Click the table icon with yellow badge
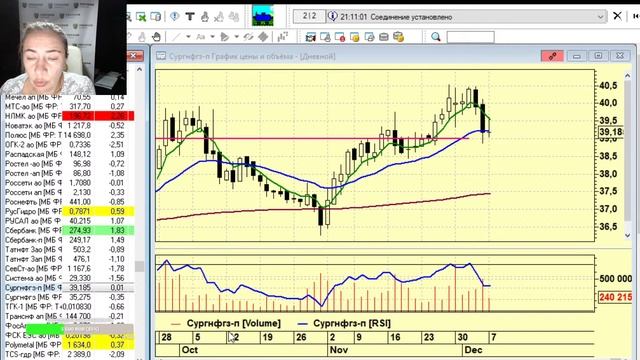Viewport: 640px width, 360px height. [x=355, y=37]
